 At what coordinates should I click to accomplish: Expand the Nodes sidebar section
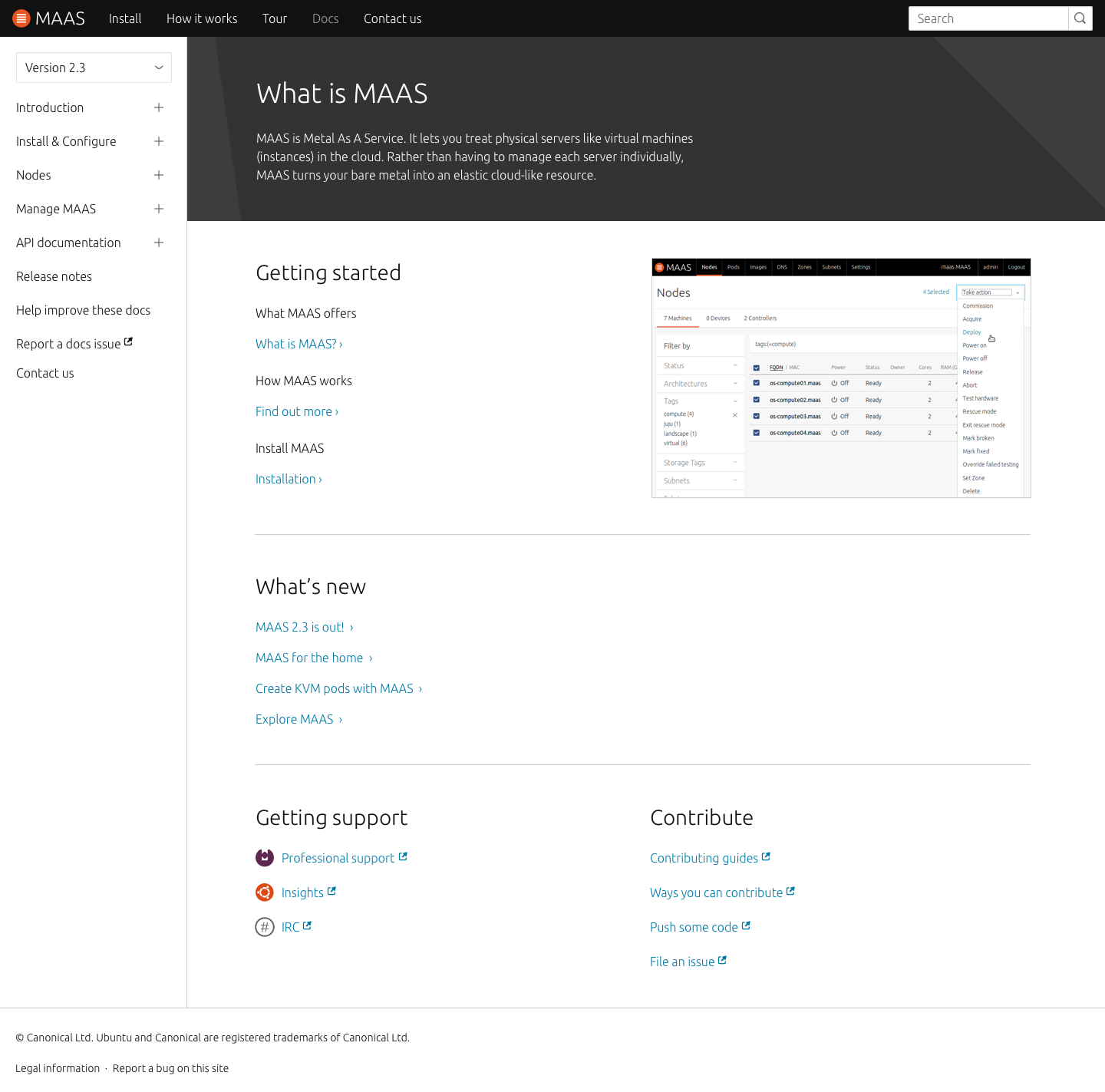click(159, 175)
